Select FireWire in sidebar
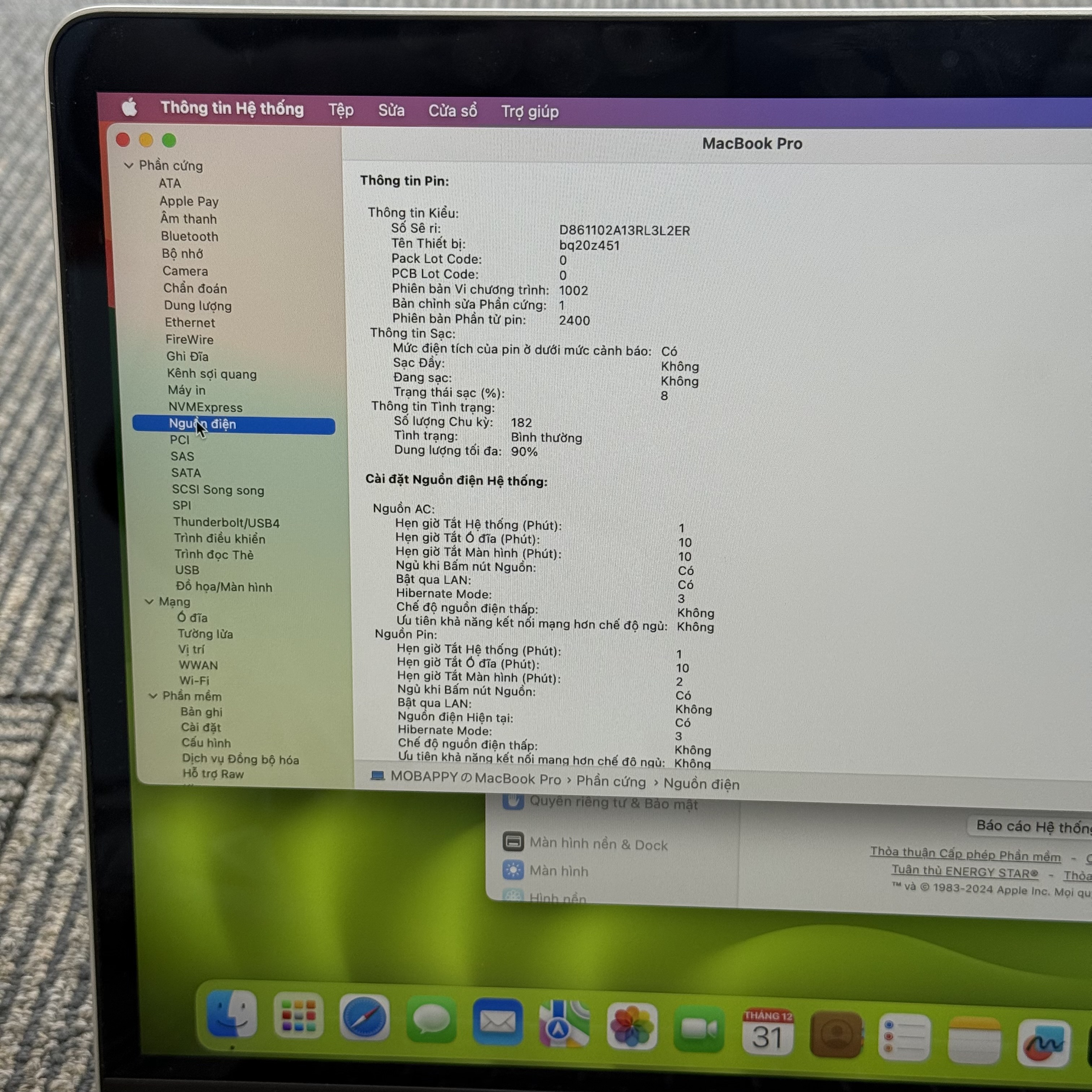Viewport: 1092px width, 1092px height. pyautogui.click(x=189, y=339)
